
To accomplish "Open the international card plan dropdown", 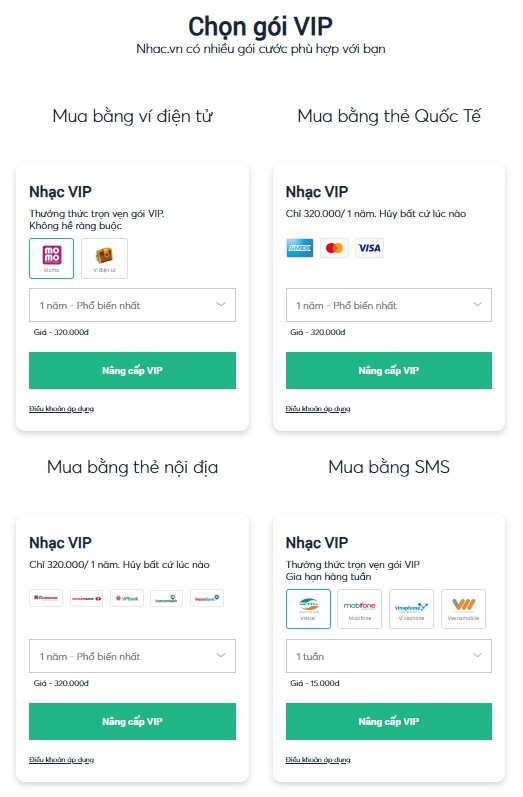I will click(x=389, y=305).
